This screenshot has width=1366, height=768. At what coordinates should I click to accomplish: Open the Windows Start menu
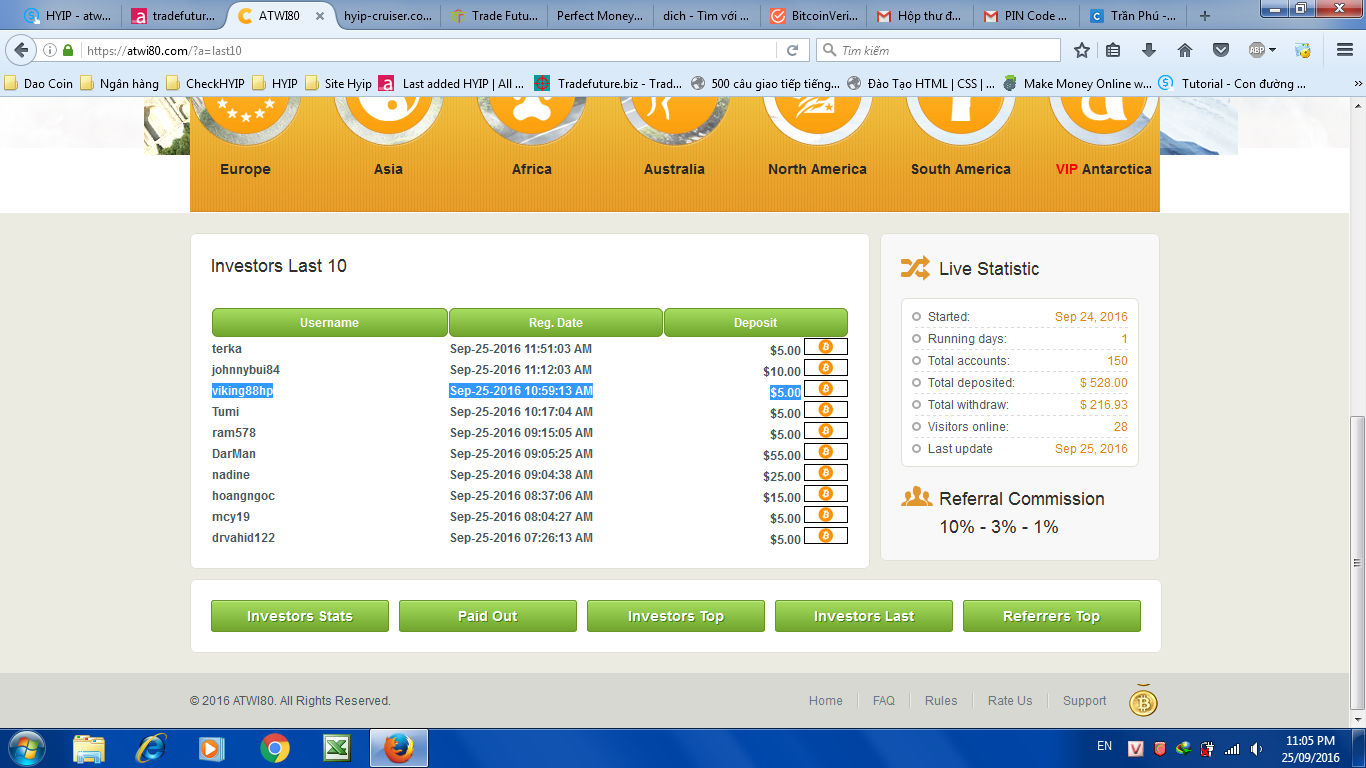(26, 748)
